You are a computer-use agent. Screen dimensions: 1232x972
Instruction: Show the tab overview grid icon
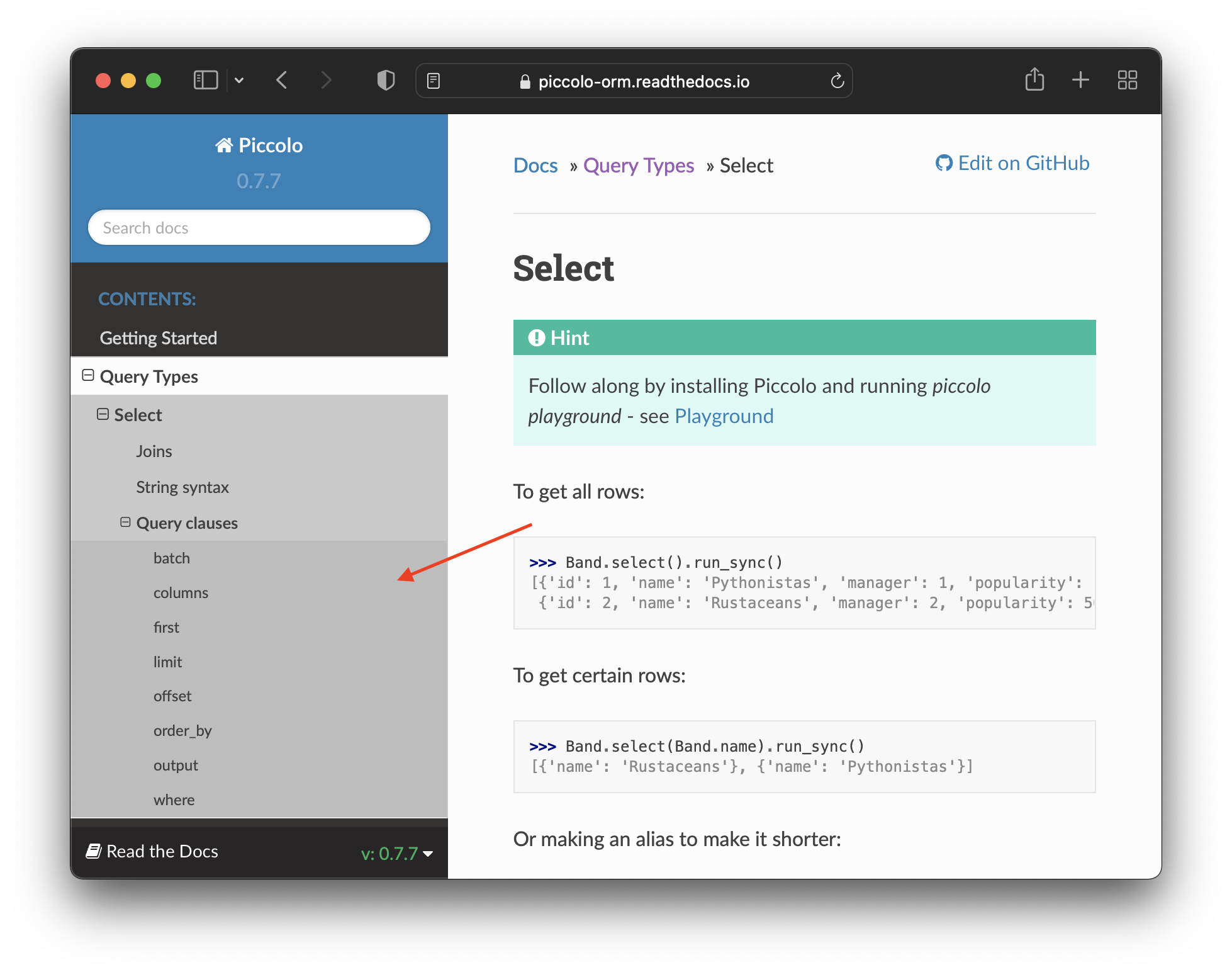coord(1127,80)
